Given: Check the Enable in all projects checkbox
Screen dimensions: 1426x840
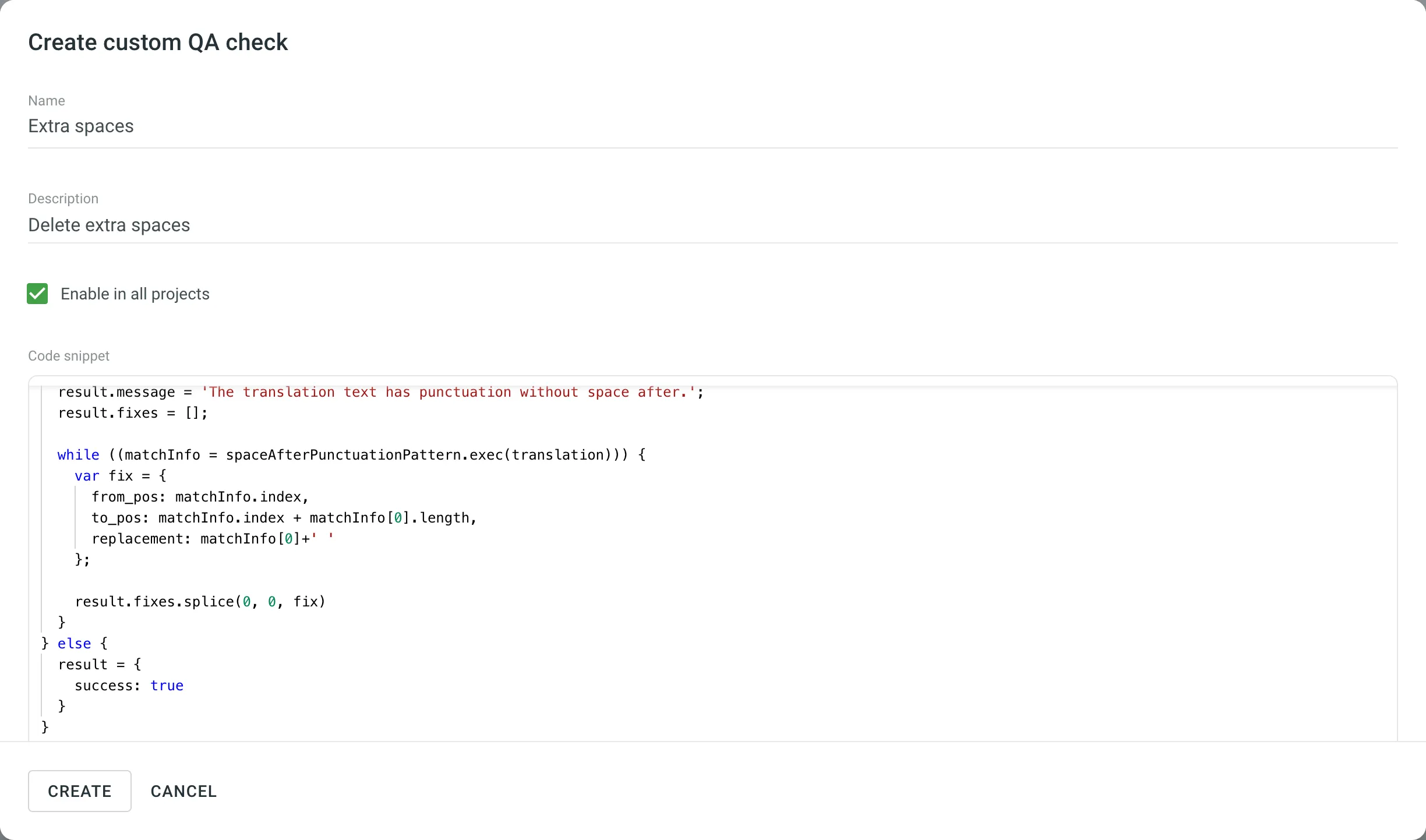Looking at the screenshot, I should point(37,294).
